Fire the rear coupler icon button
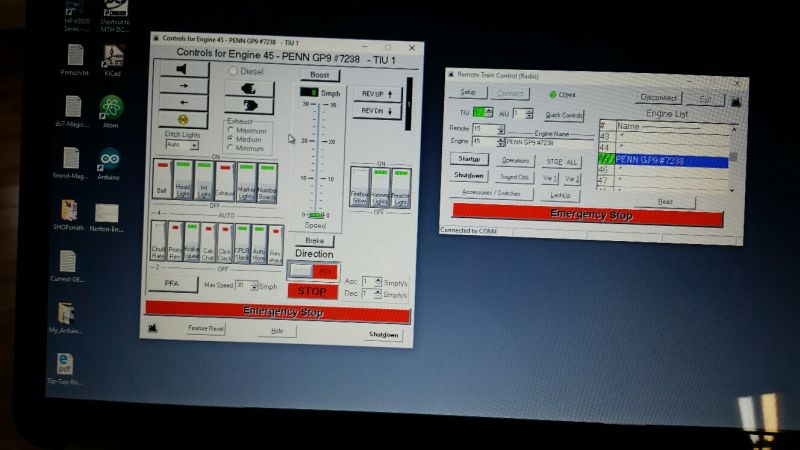The image size is (800, 450). point(249,106)
